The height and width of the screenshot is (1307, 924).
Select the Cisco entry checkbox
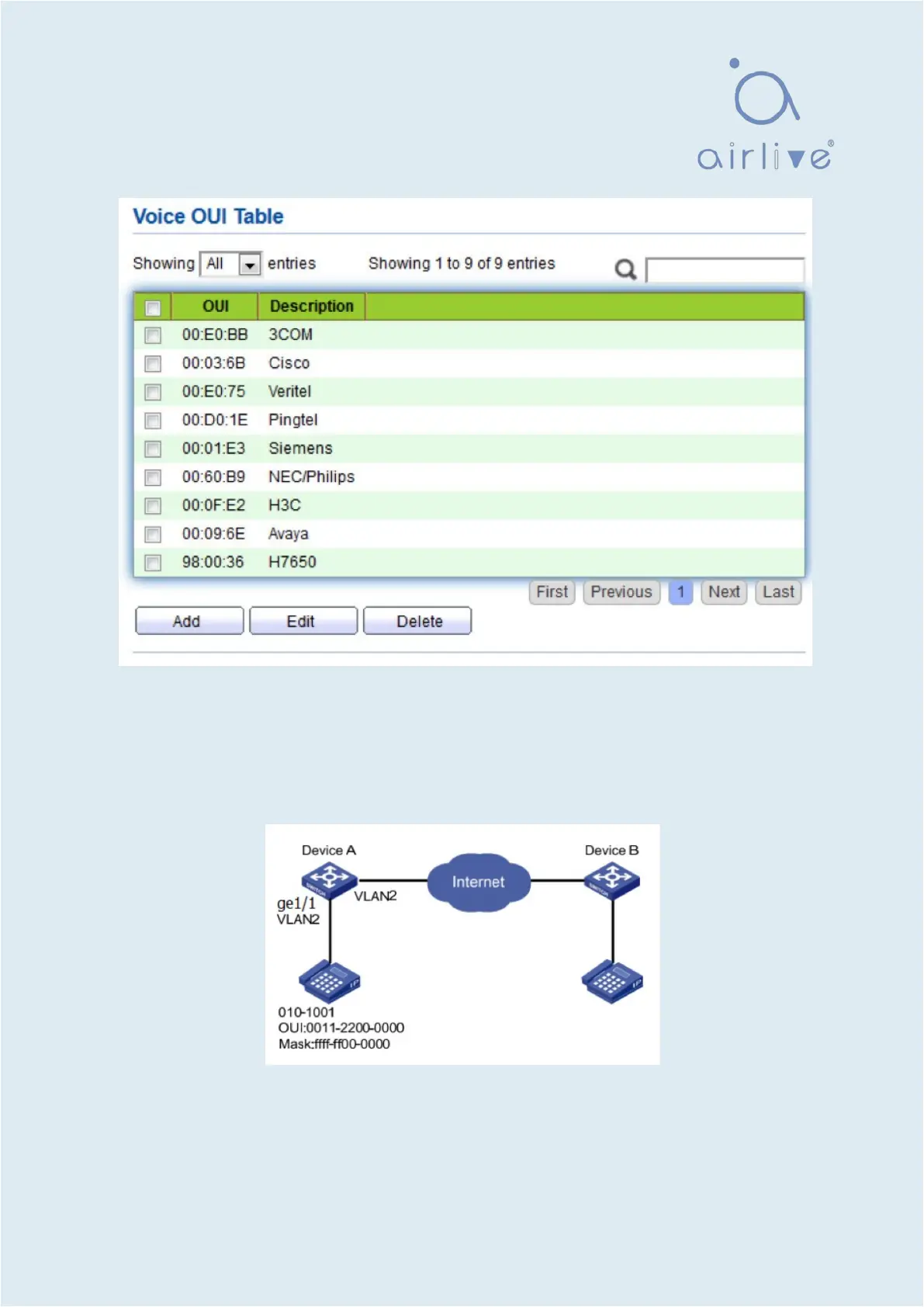coord(153,364)
